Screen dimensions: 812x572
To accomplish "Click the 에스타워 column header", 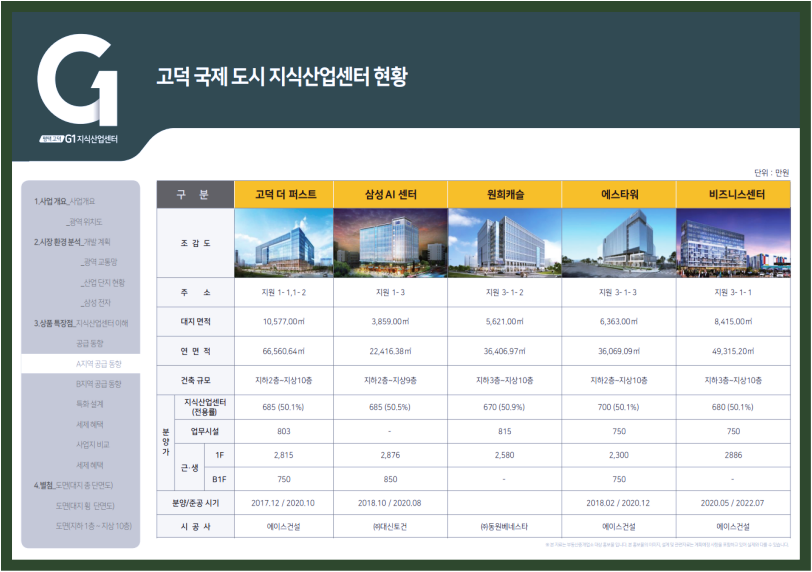I will click(x=619, y=195).
